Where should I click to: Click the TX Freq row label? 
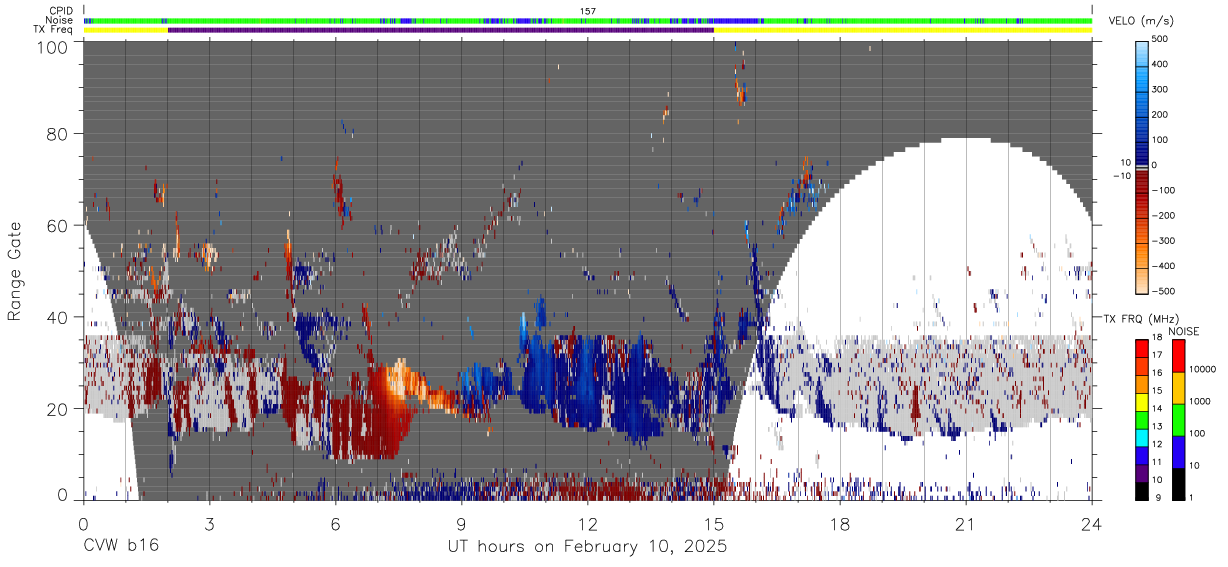pyautogui.click(x=52, y=30)
